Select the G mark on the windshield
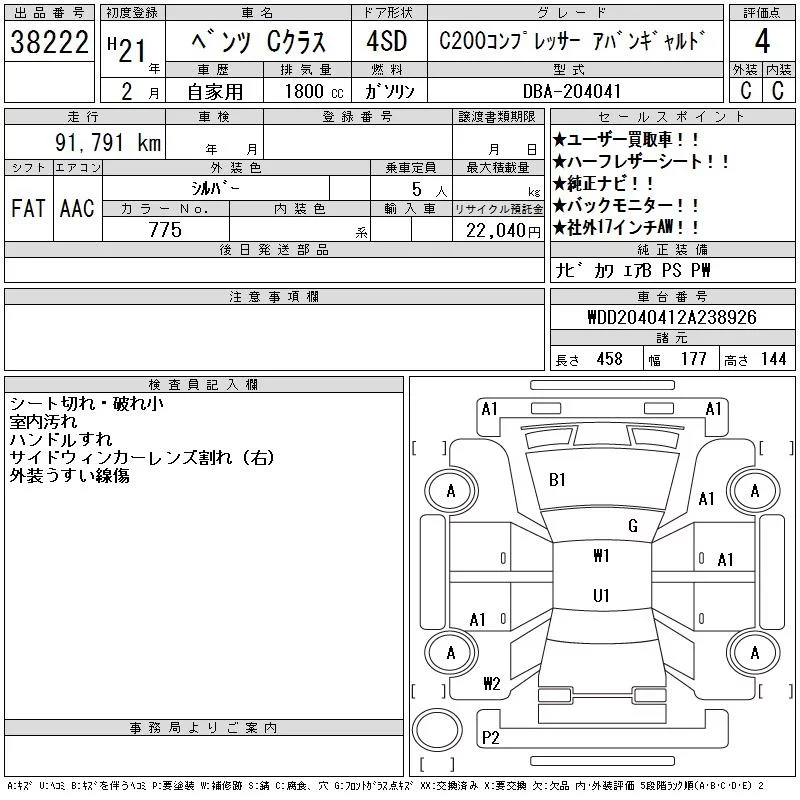The image size is (800, 800). point(632,526)
